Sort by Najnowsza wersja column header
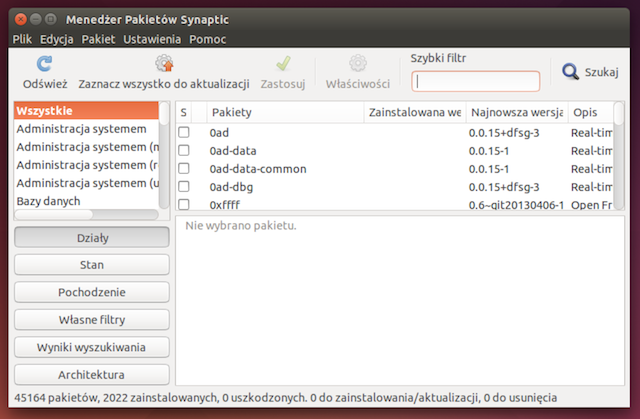Viewport: 640px width, 419px height. click(x=517, y=112)
